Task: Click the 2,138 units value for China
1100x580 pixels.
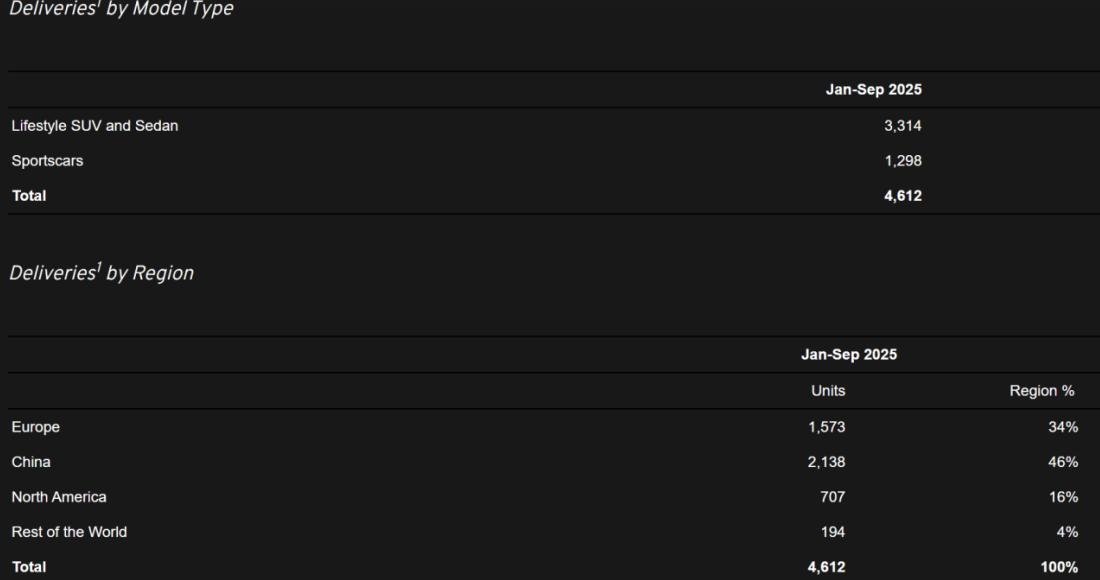Action: (827, 462)
